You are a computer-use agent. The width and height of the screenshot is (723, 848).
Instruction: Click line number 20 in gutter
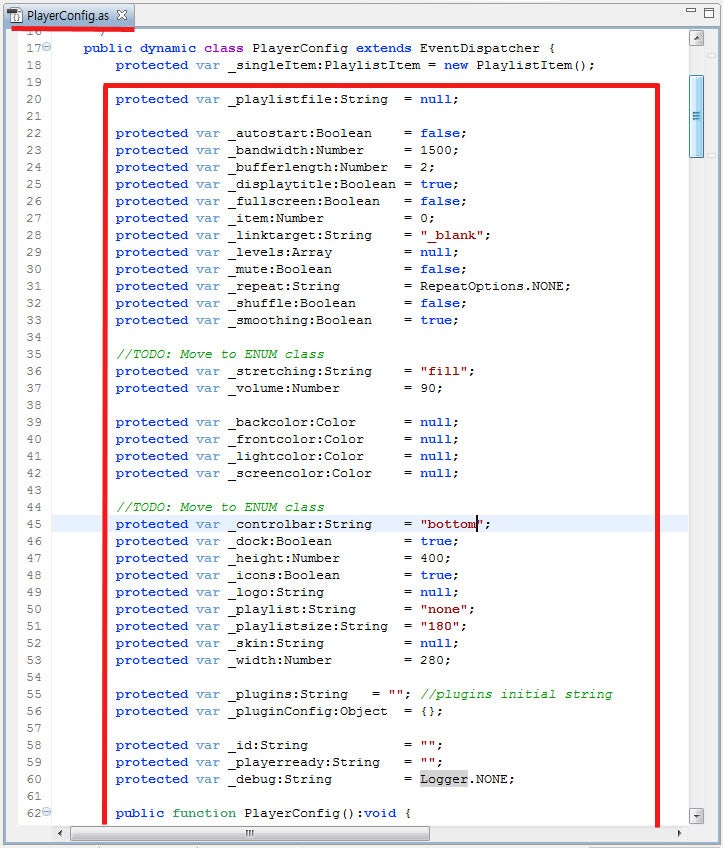point(34,100)
